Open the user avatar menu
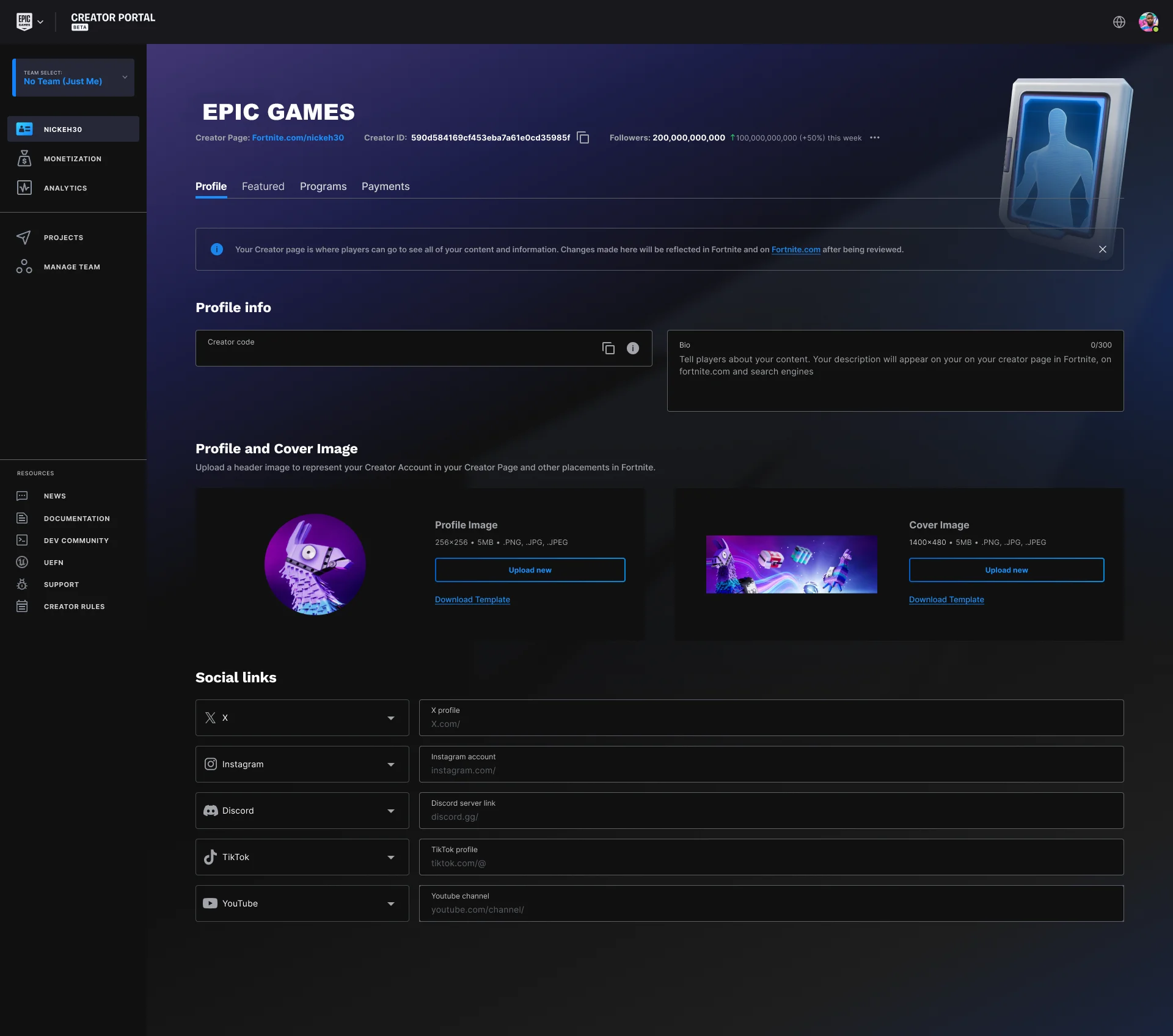The height and width of the screenshot is (1036, 1173). coord(1149,22)
